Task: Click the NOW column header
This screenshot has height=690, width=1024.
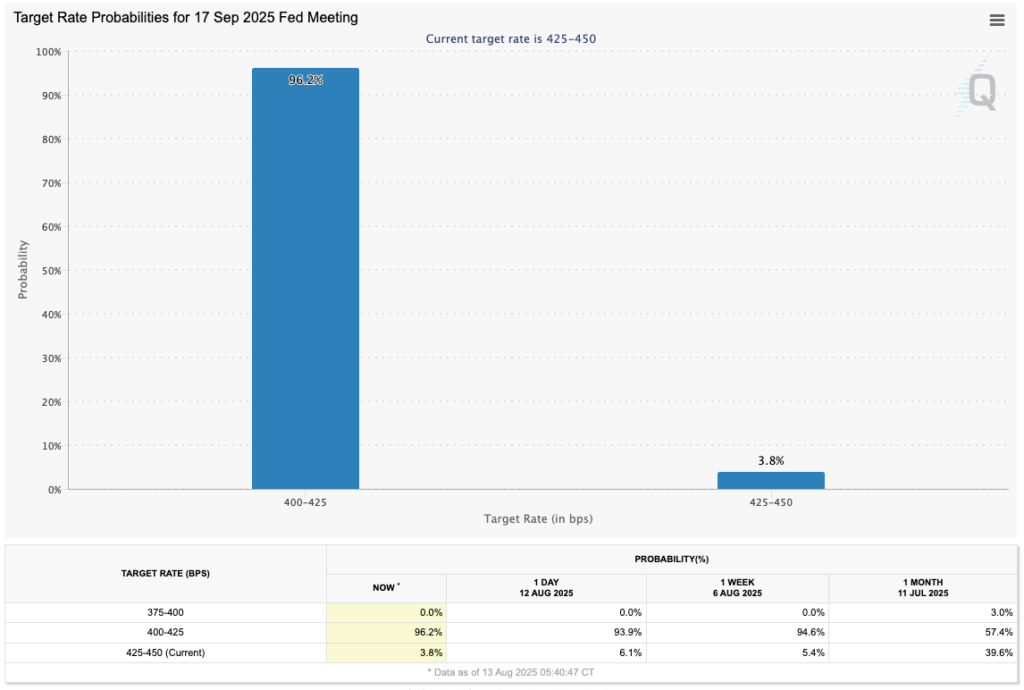Action: (x=385, y=588)
